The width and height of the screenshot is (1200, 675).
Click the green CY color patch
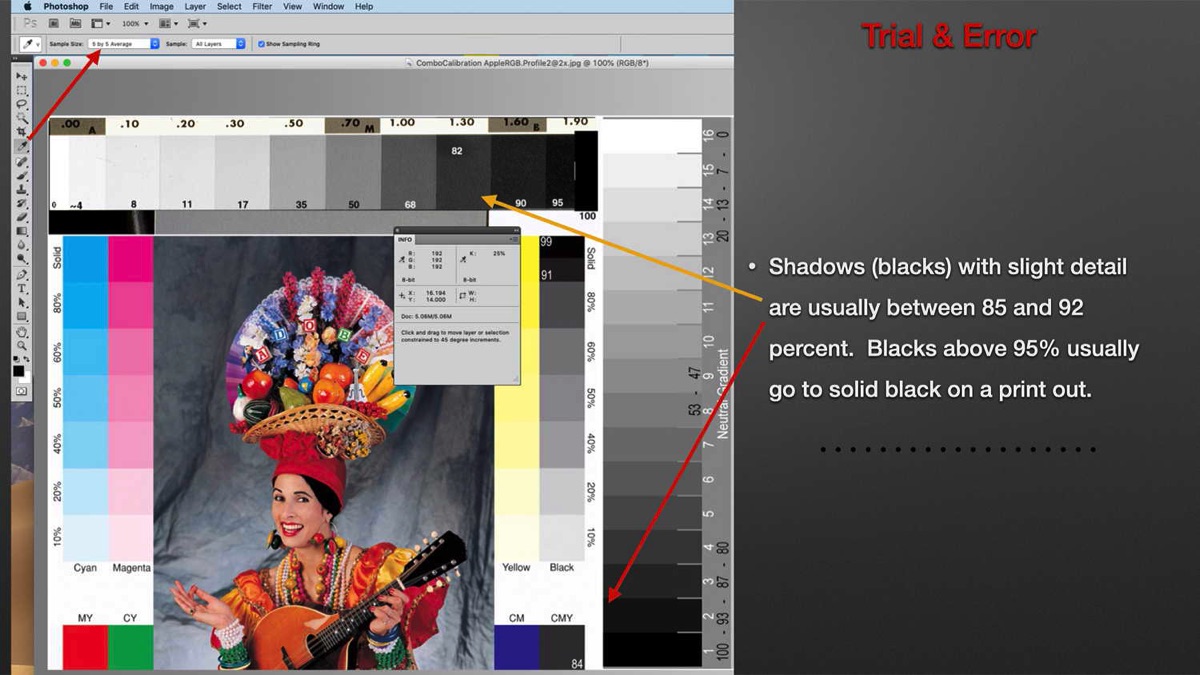click(x=130, y=648)
